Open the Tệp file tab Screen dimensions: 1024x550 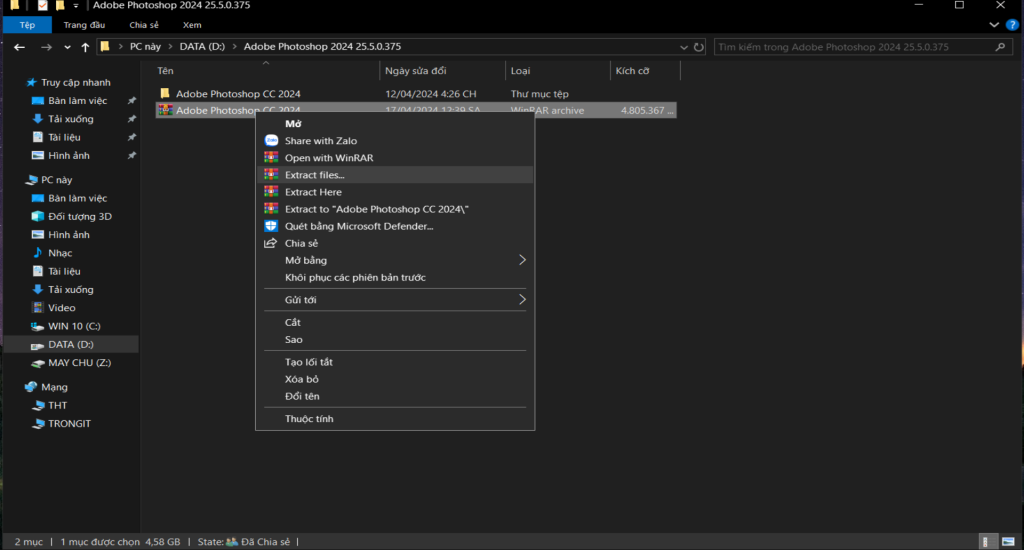(x=27, y=25)
